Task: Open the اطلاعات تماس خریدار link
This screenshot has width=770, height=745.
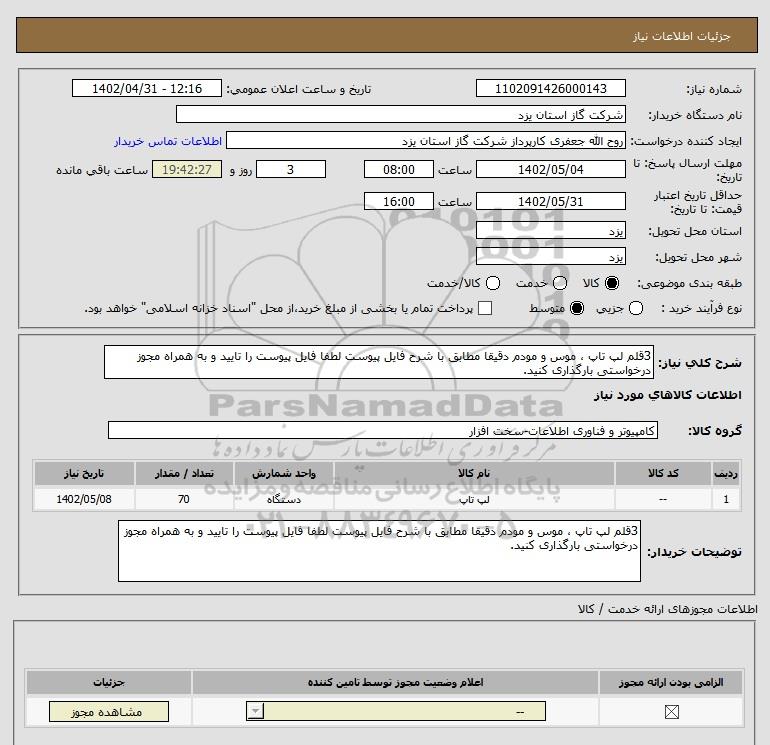Action: (x=168, y=141)
